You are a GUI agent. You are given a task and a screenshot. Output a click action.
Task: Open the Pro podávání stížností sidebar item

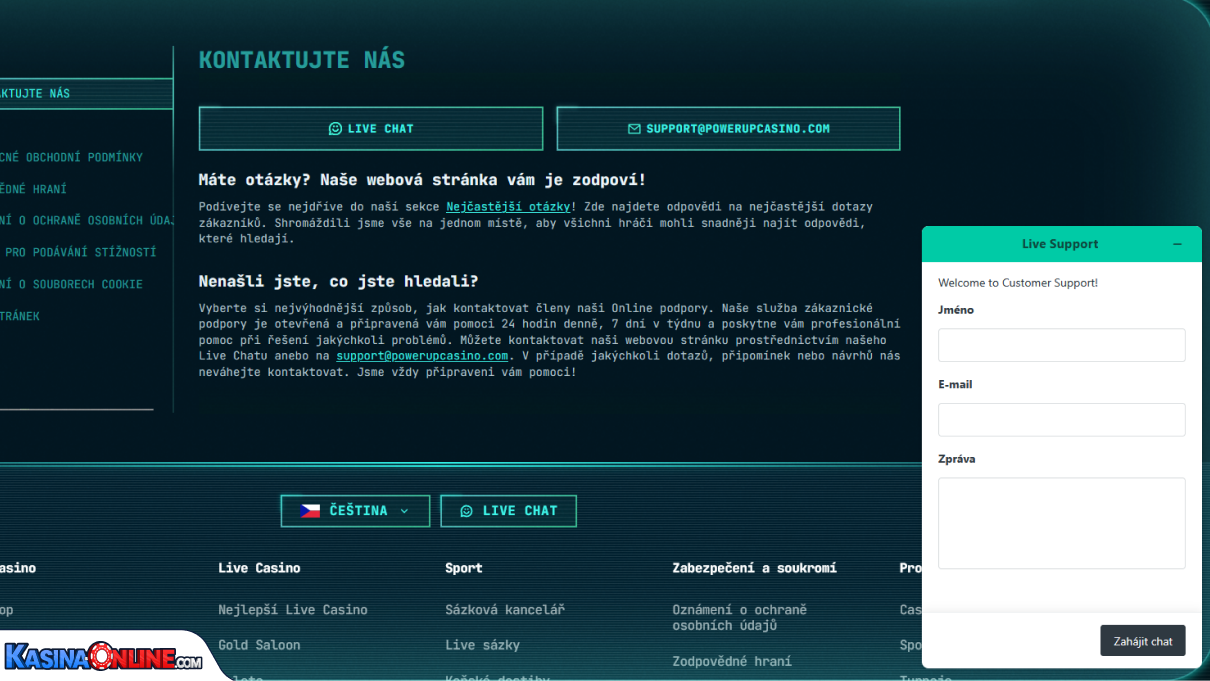(x=78, y=252)
